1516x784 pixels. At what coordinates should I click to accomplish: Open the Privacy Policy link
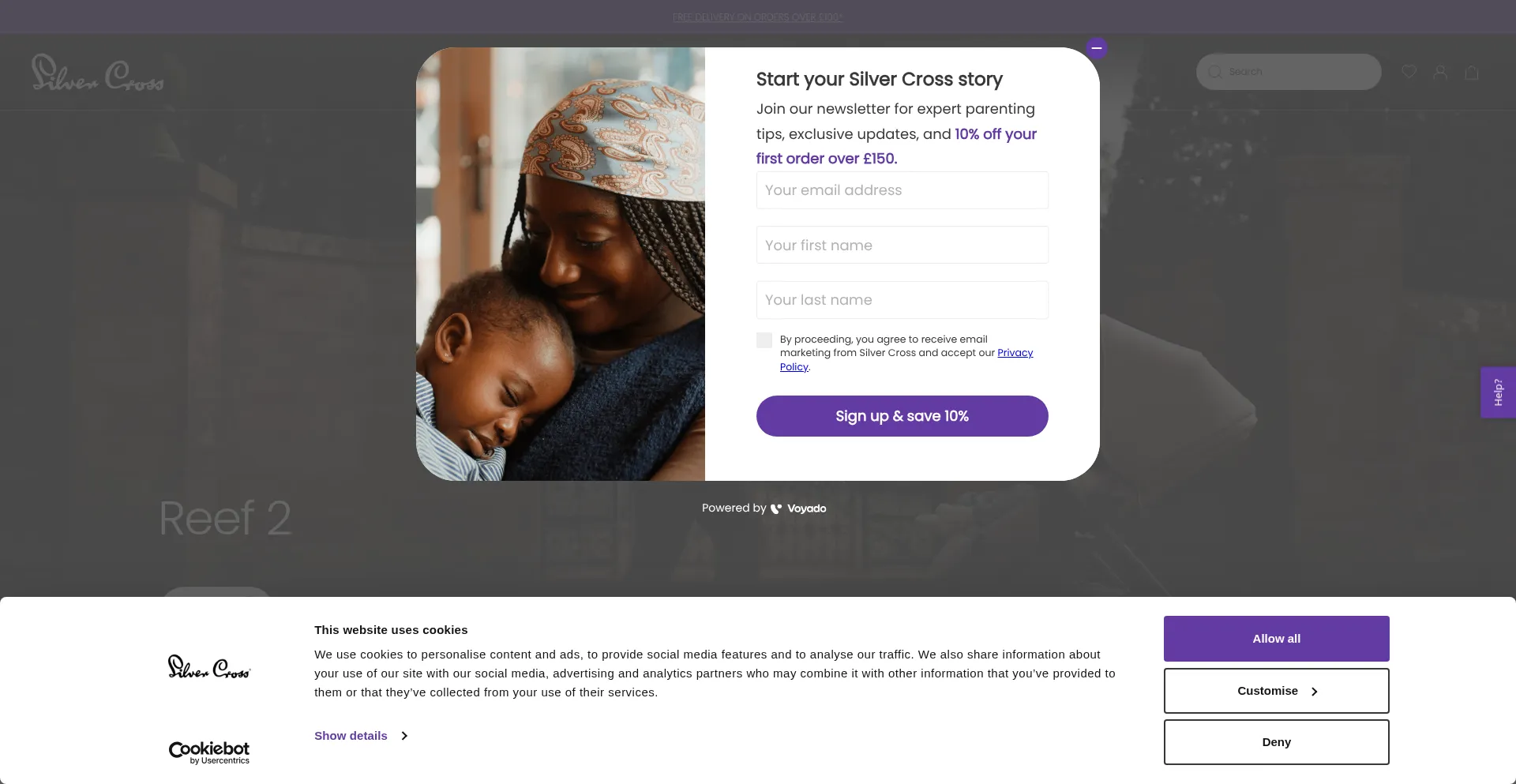1015,353
